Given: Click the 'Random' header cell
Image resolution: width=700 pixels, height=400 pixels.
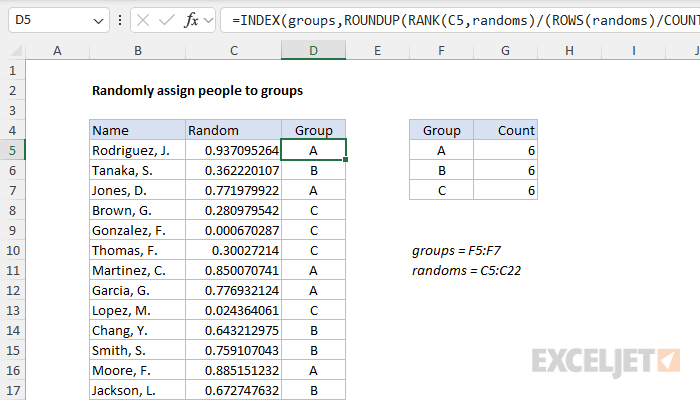Looking at the screenshot, I should [233, 130].
